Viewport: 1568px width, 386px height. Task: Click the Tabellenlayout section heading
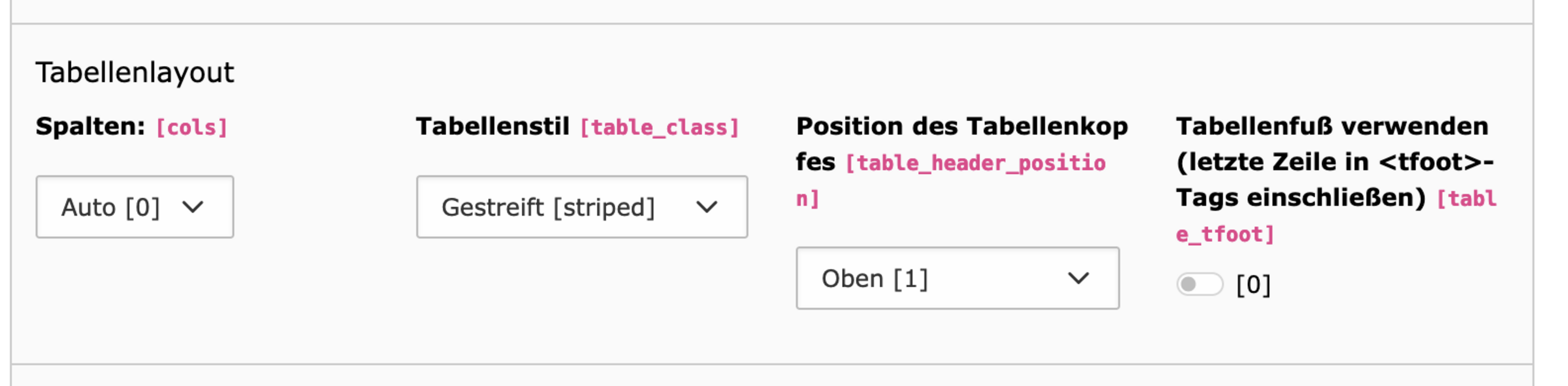(x=135, y=72)
